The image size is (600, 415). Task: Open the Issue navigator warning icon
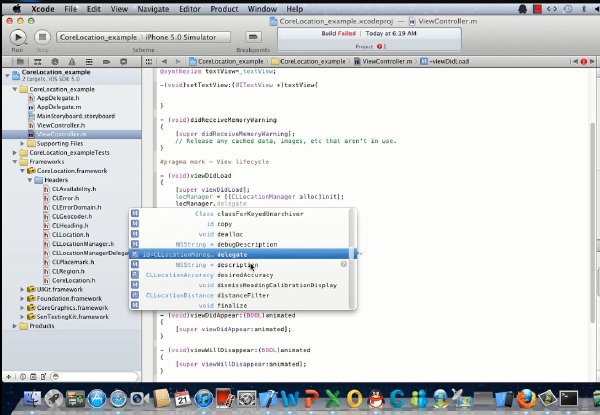pos(72,62)
